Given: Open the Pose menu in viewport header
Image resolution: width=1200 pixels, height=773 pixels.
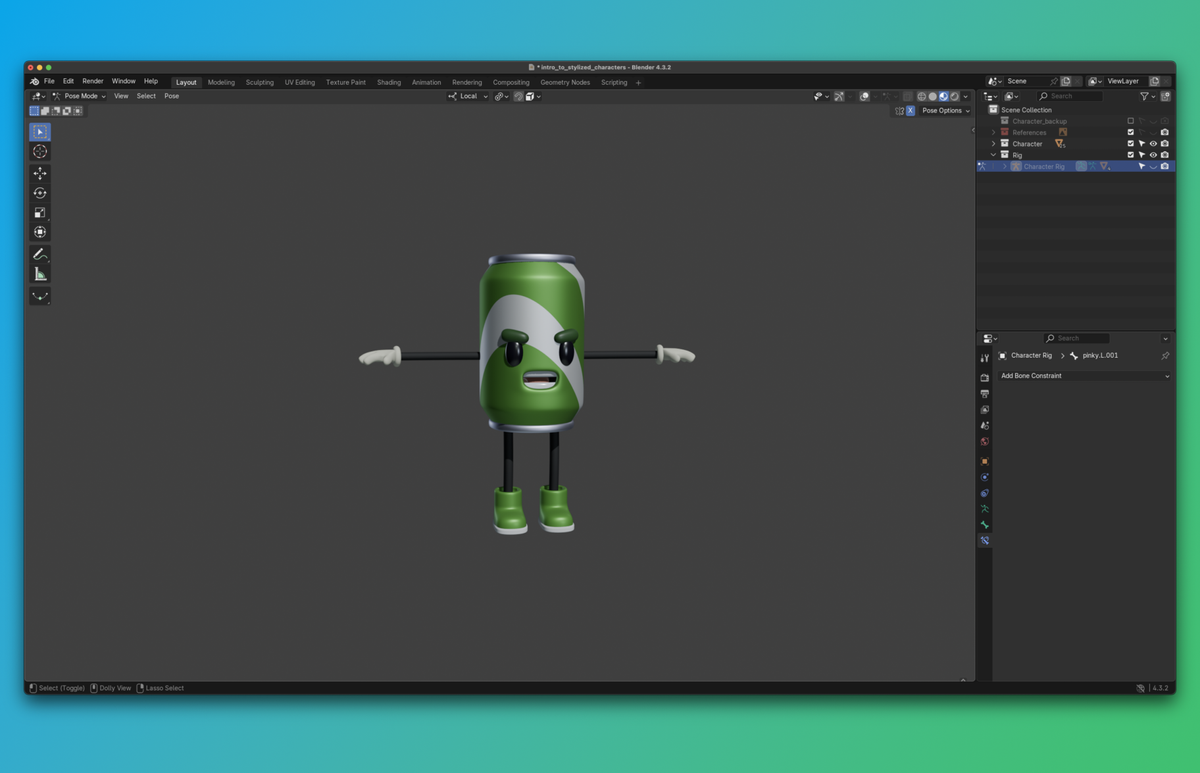Looking at the screenshot, I should [x=172, y=96].
